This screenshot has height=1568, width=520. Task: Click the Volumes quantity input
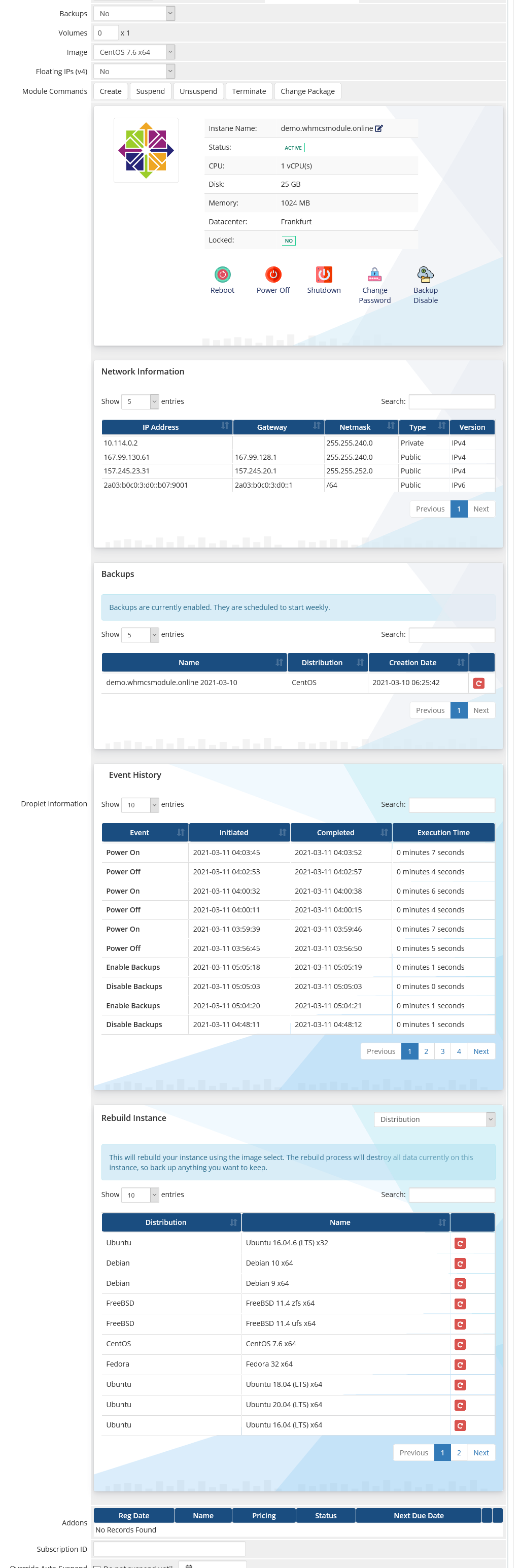[106, 33]
